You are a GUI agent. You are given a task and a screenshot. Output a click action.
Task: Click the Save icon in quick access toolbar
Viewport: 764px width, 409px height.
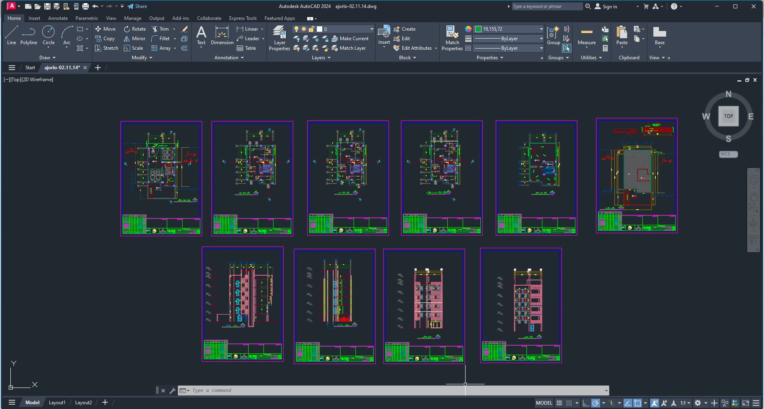point(47,7)
